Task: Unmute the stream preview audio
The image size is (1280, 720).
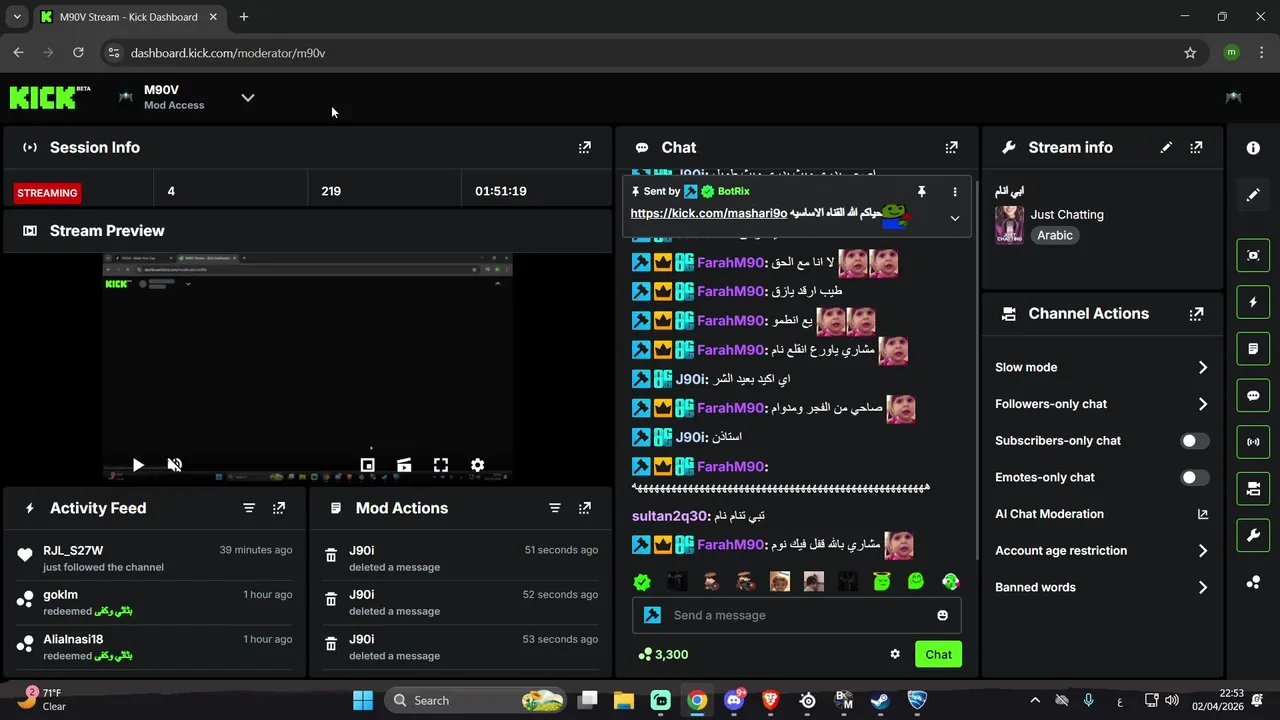Action: point(174,465)
